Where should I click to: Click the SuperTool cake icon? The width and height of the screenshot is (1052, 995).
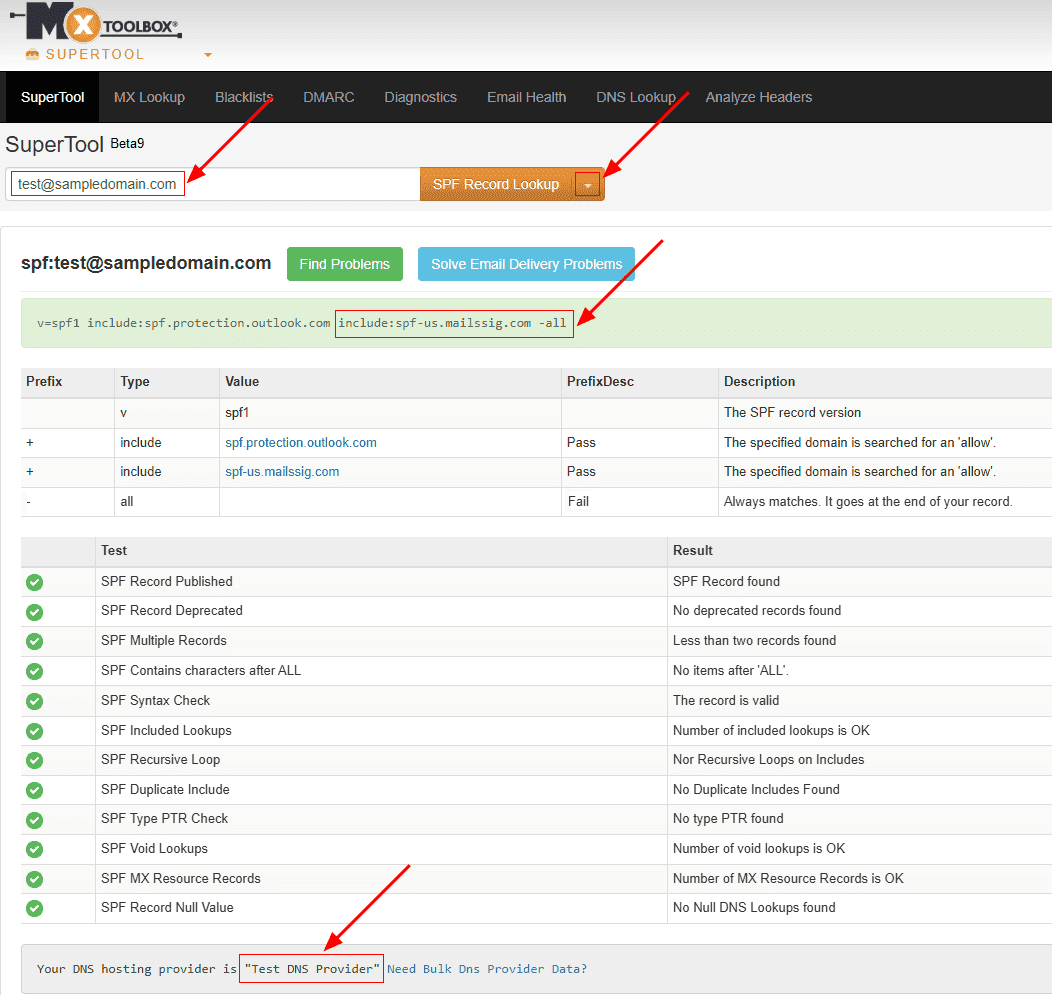click(33, 54)
